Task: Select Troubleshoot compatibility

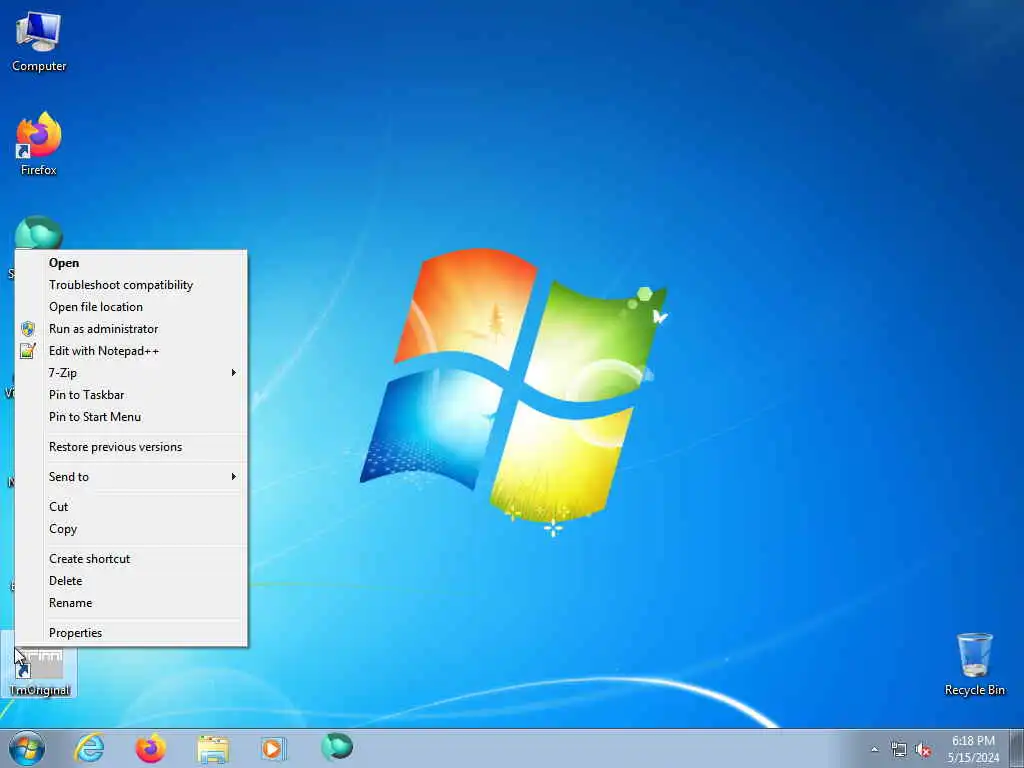Action: [x=131, y=285]
